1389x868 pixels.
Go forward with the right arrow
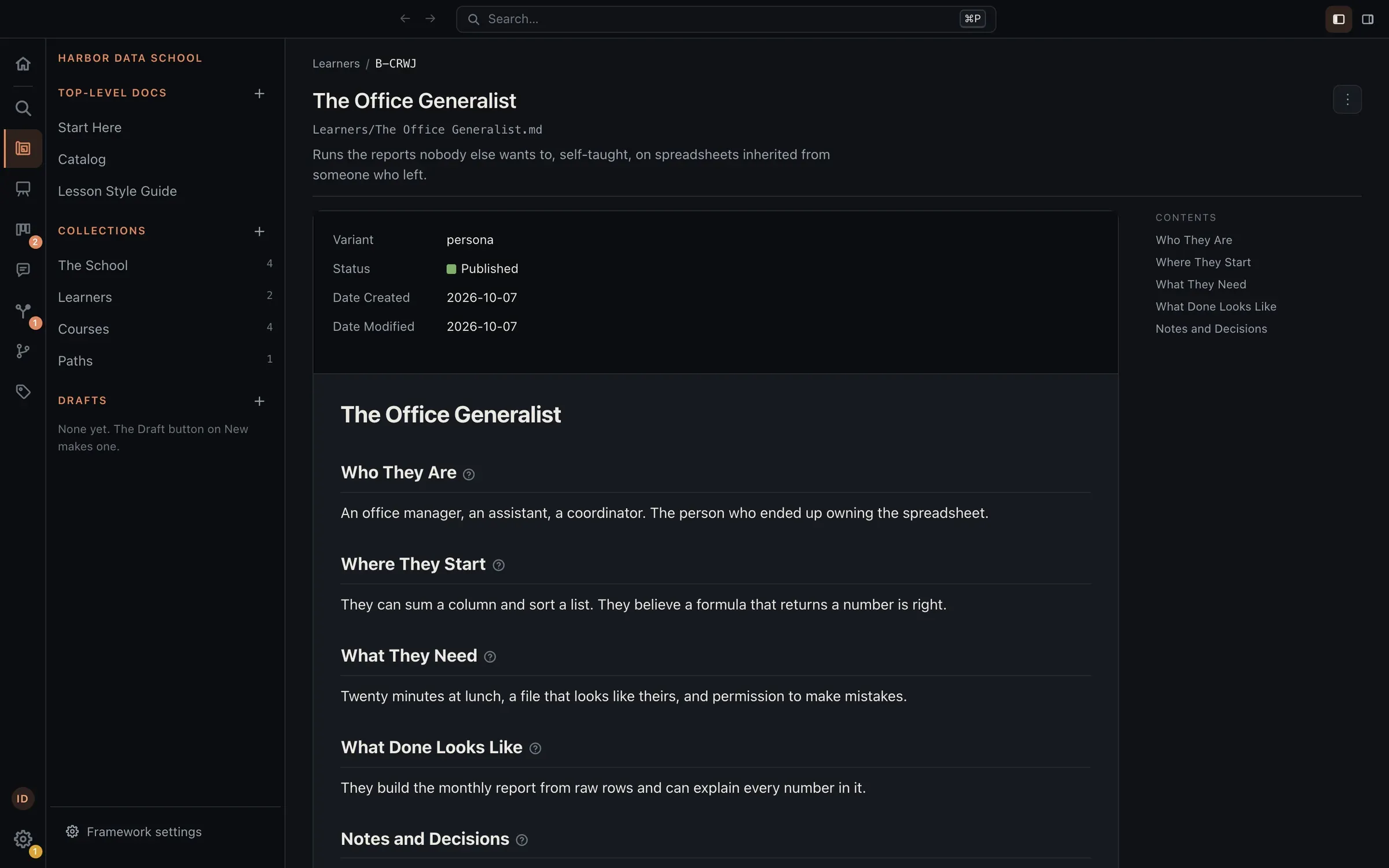430,19
